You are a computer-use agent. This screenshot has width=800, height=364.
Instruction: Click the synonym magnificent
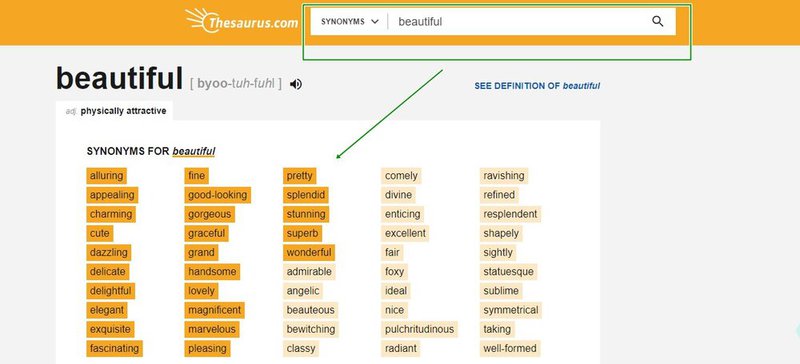214,310
